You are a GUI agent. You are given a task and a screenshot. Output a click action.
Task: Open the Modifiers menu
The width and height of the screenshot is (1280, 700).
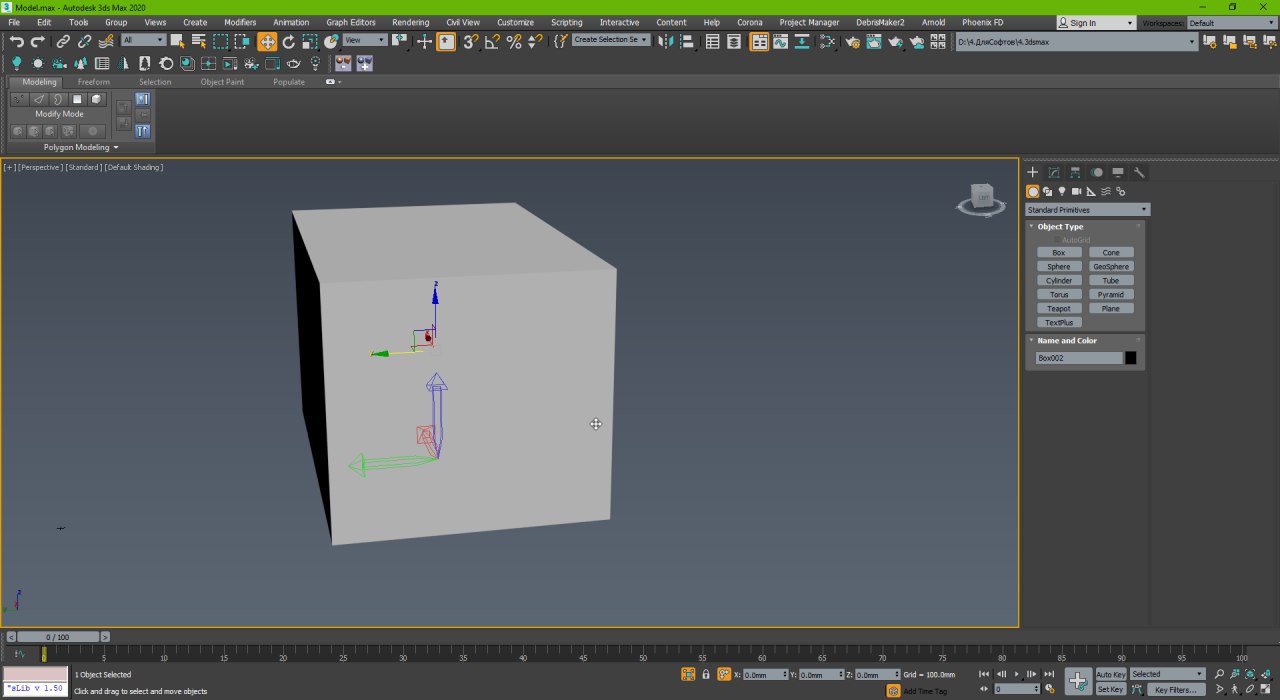tap(240, 22)
